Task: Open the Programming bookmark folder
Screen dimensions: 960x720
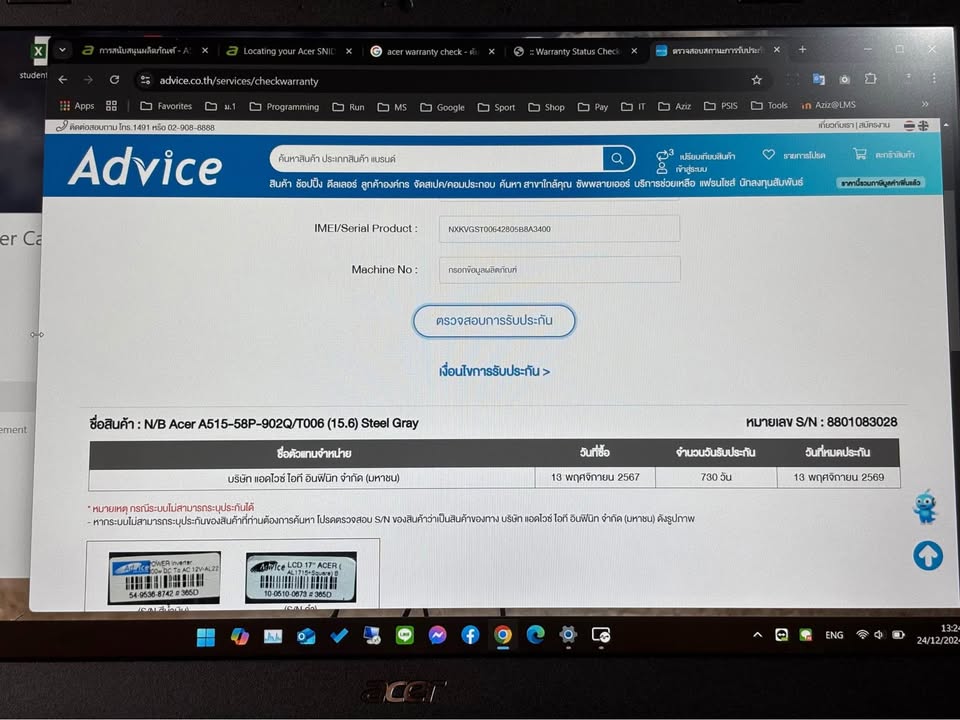Action: (284, 107)
